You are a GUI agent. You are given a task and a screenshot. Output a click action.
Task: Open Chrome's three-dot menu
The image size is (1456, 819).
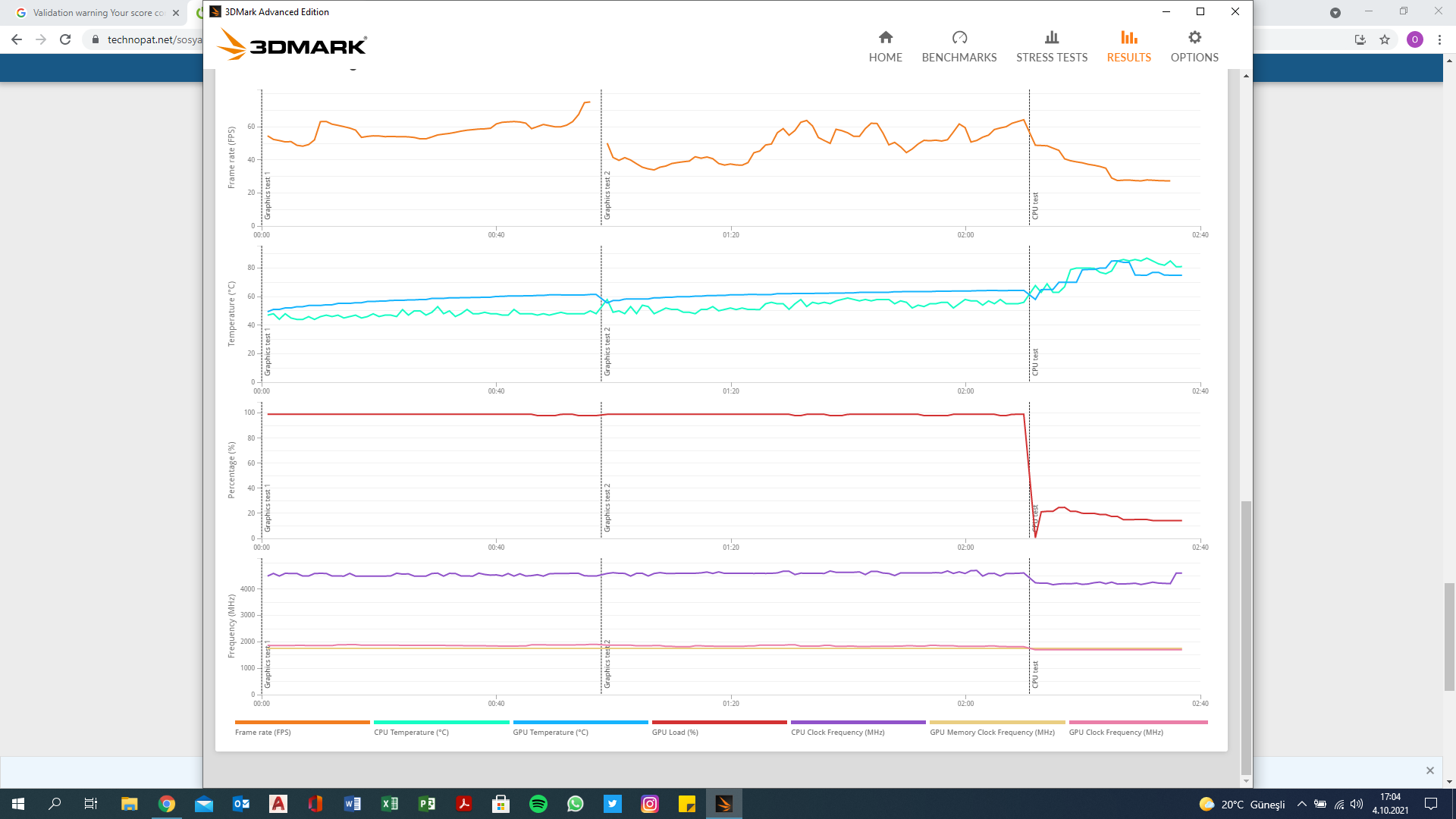pos(1439,39)
